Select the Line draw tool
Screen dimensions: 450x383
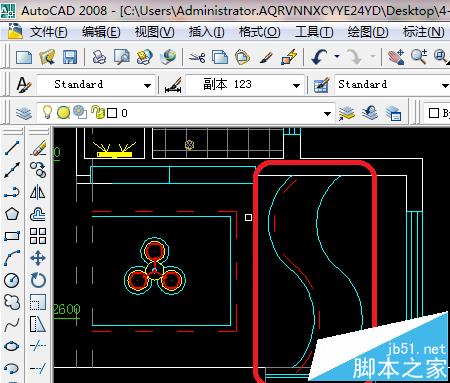point(12,148)
